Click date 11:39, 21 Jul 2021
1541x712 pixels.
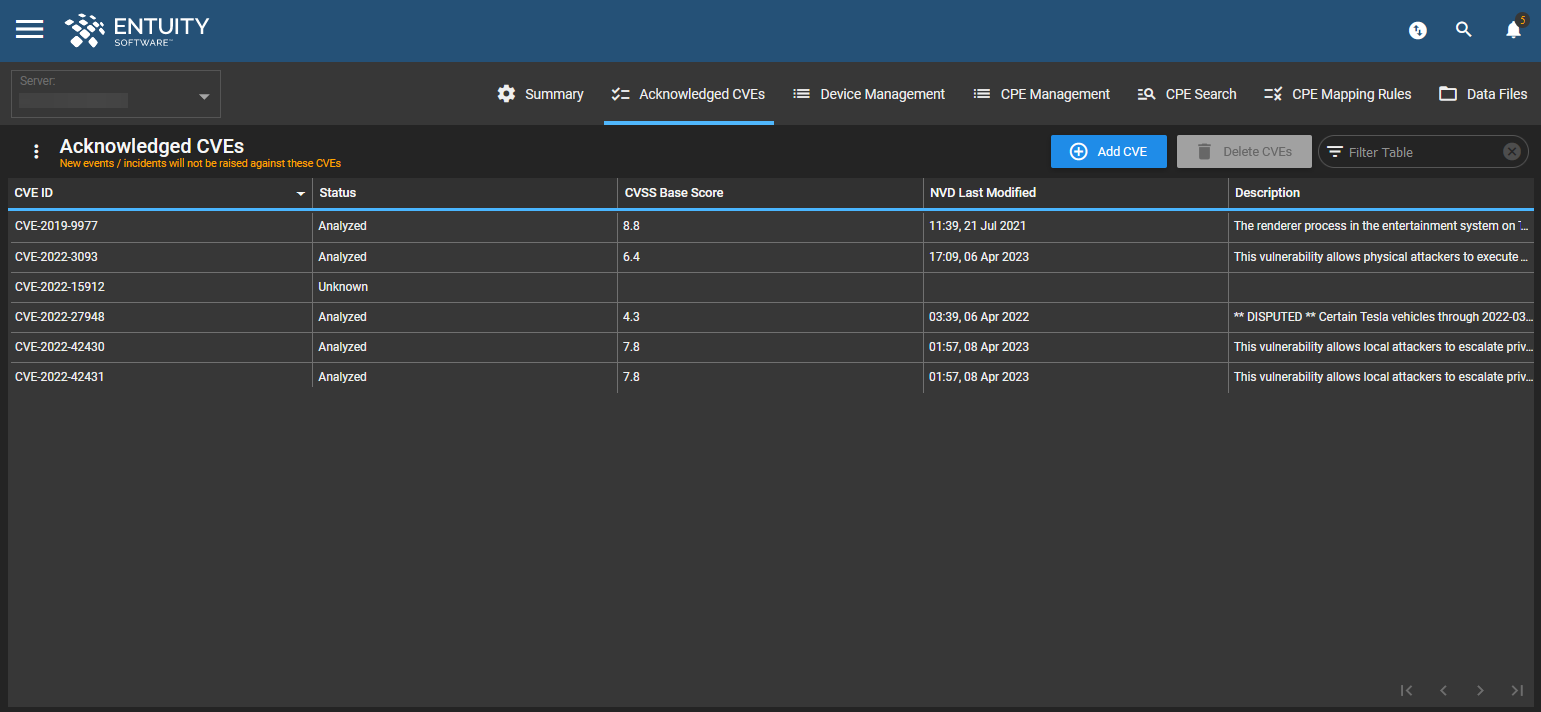tap(1075, 226)
